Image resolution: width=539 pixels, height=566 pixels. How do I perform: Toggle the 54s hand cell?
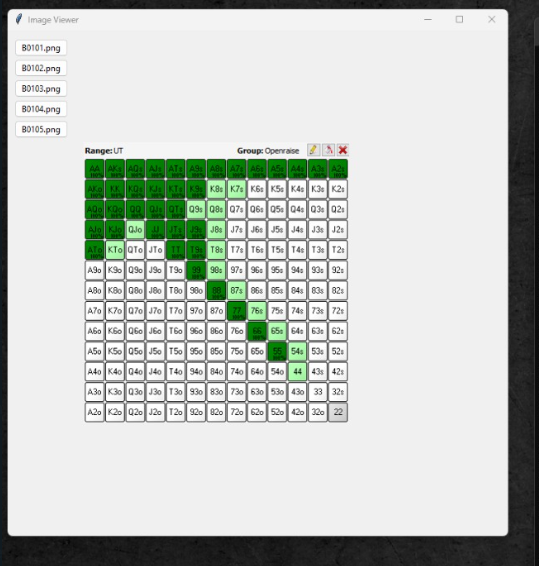coord(297,351)
